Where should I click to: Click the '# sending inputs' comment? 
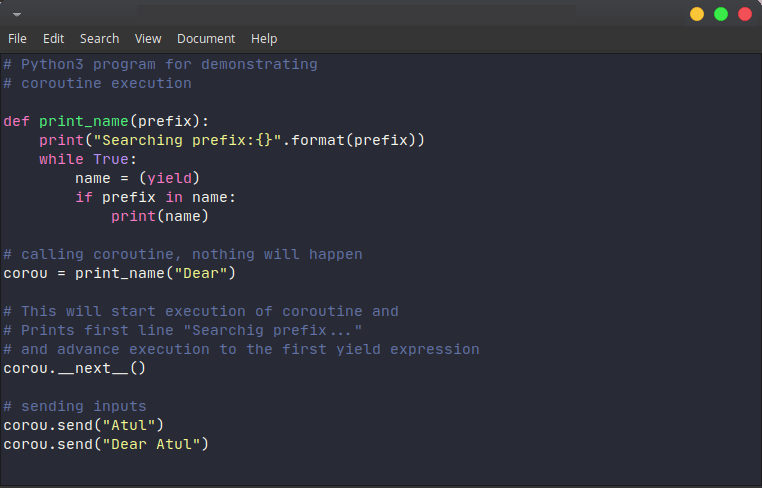coord(75,406)
